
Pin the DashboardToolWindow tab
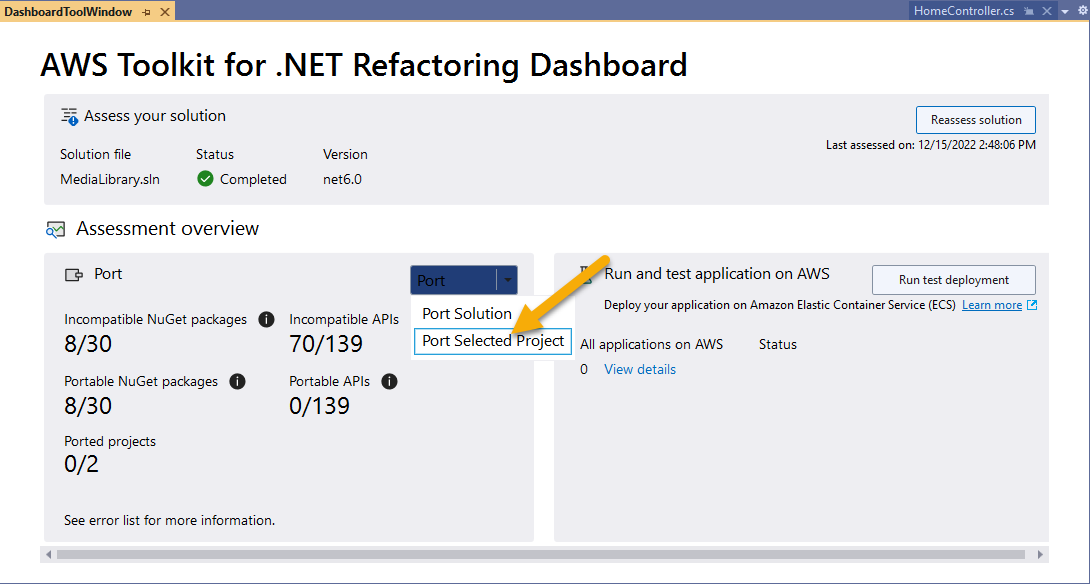[x=147, y=12]
